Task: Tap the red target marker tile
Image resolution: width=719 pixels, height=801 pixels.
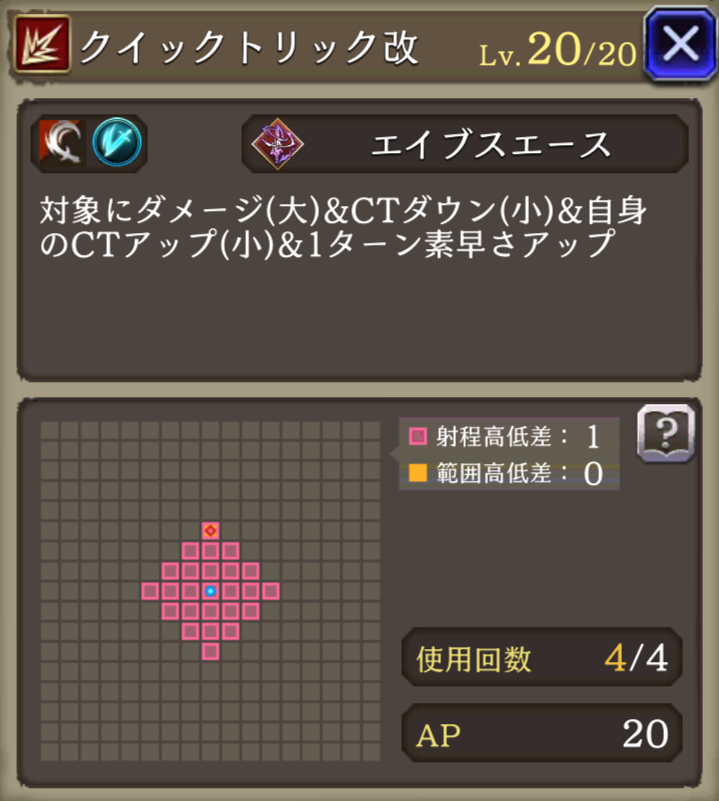Action: pyautogui.click(x=211, y=531)
